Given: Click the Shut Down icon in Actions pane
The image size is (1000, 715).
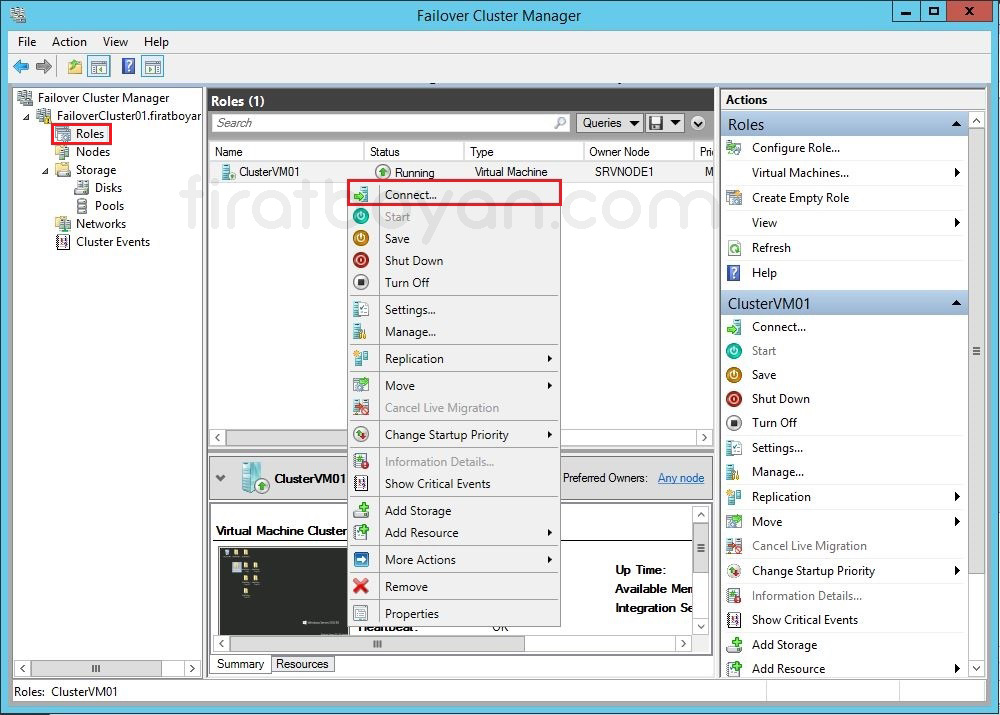Looking at the screenshot, I should (x=734, y=399).
